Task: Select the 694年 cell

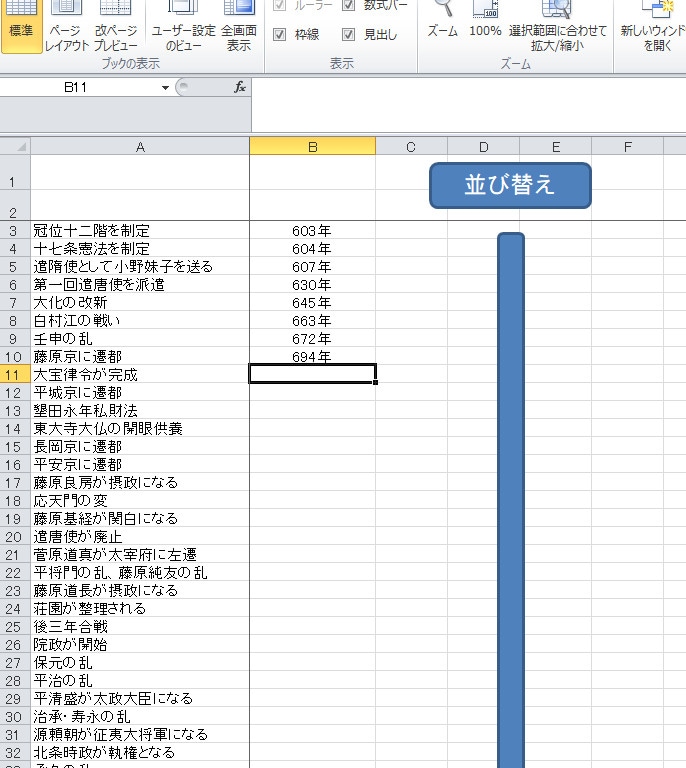Action: [x=312, y=357]
